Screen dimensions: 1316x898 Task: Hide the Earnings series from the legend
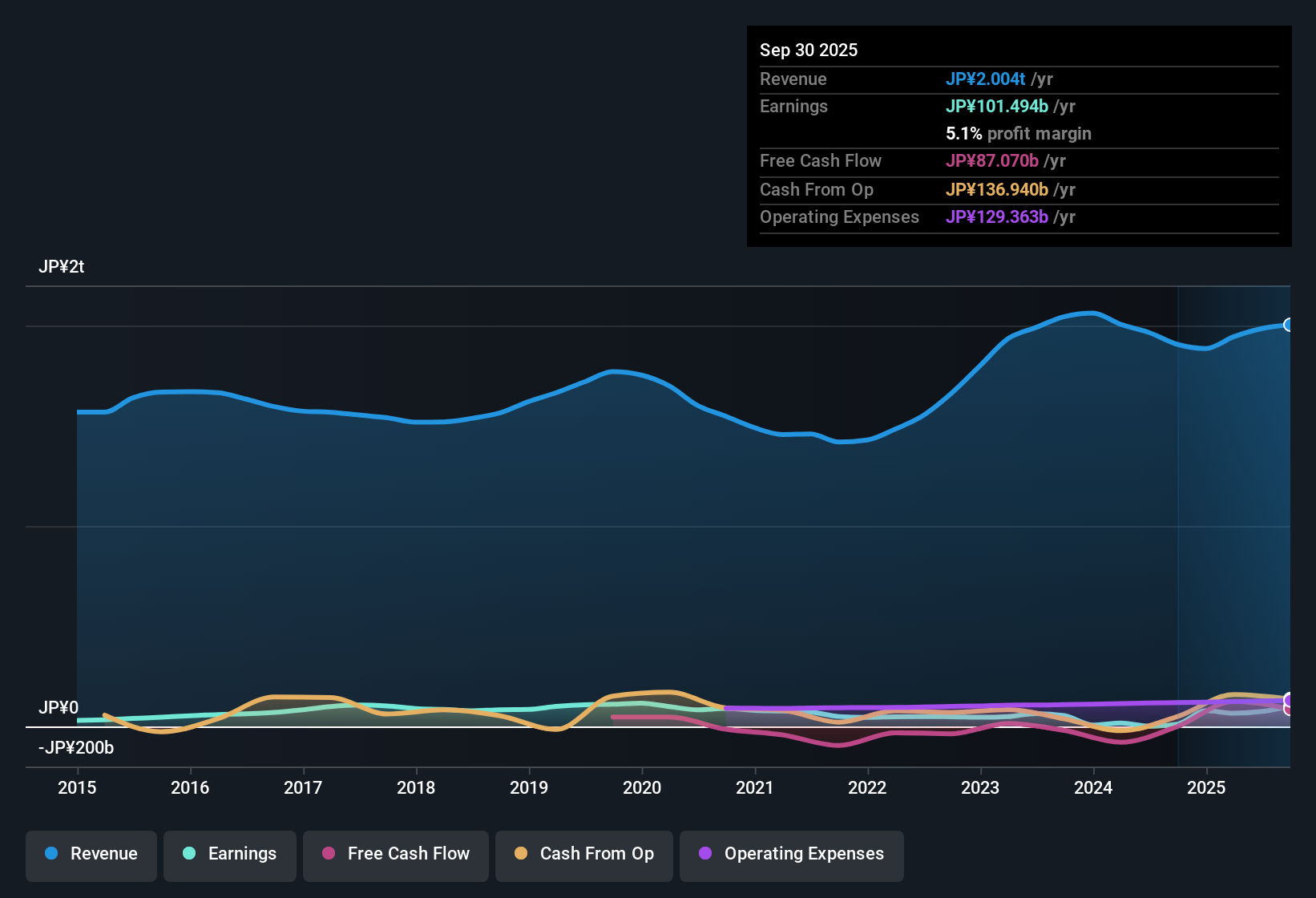[230, 854]
